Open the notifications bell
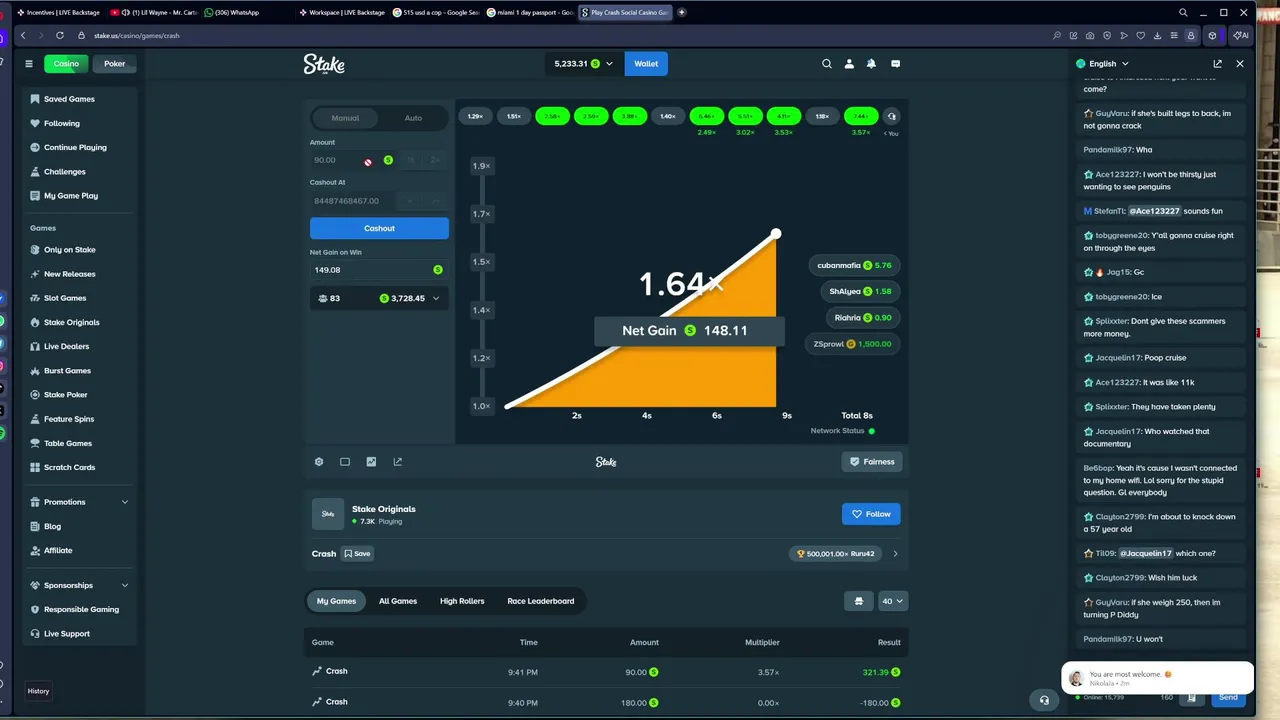 pos(871,63)
